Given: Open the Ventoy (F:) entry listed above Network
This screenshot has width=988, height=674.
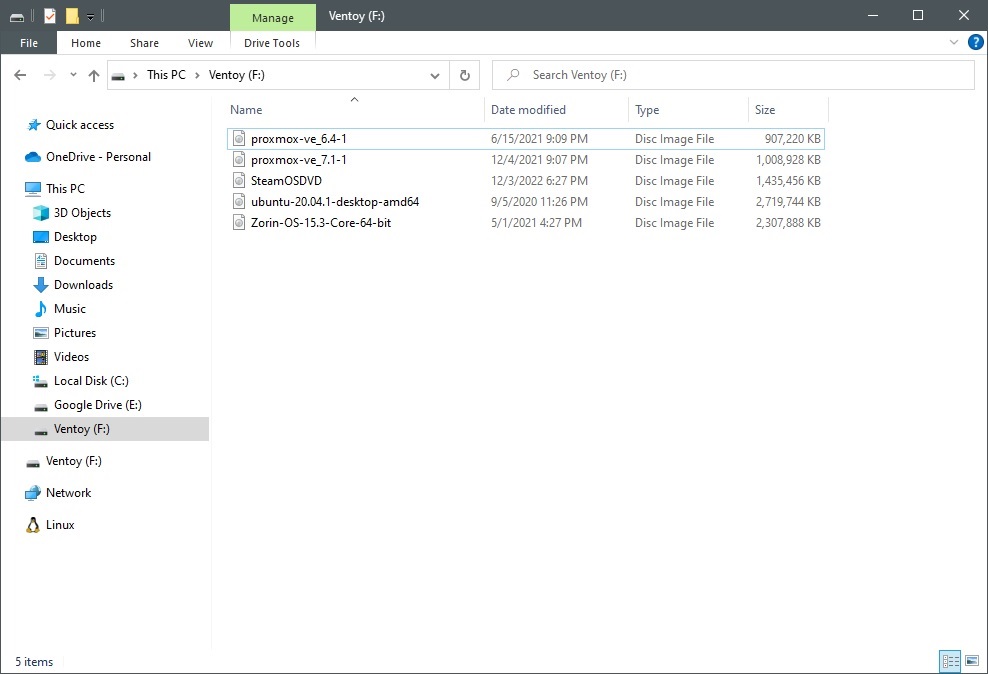Looking at the screenshot, I should (x=73, y=461).
